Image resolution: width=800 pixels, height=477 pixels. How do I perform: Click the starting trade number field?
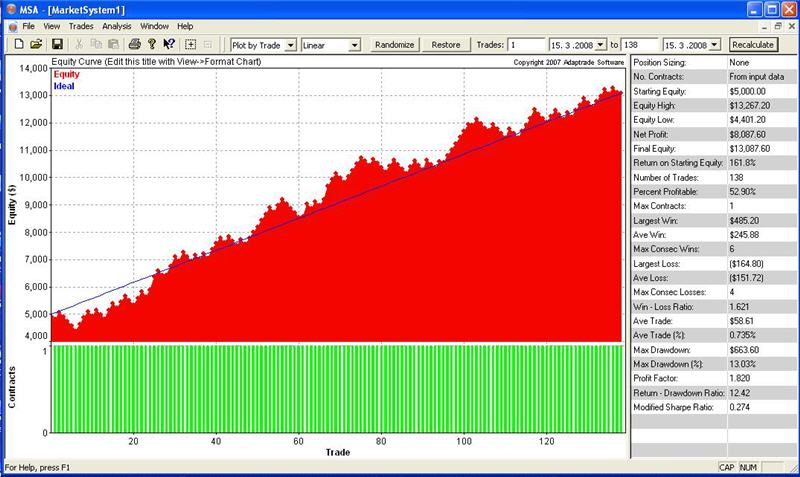click(x=527, y=45)
